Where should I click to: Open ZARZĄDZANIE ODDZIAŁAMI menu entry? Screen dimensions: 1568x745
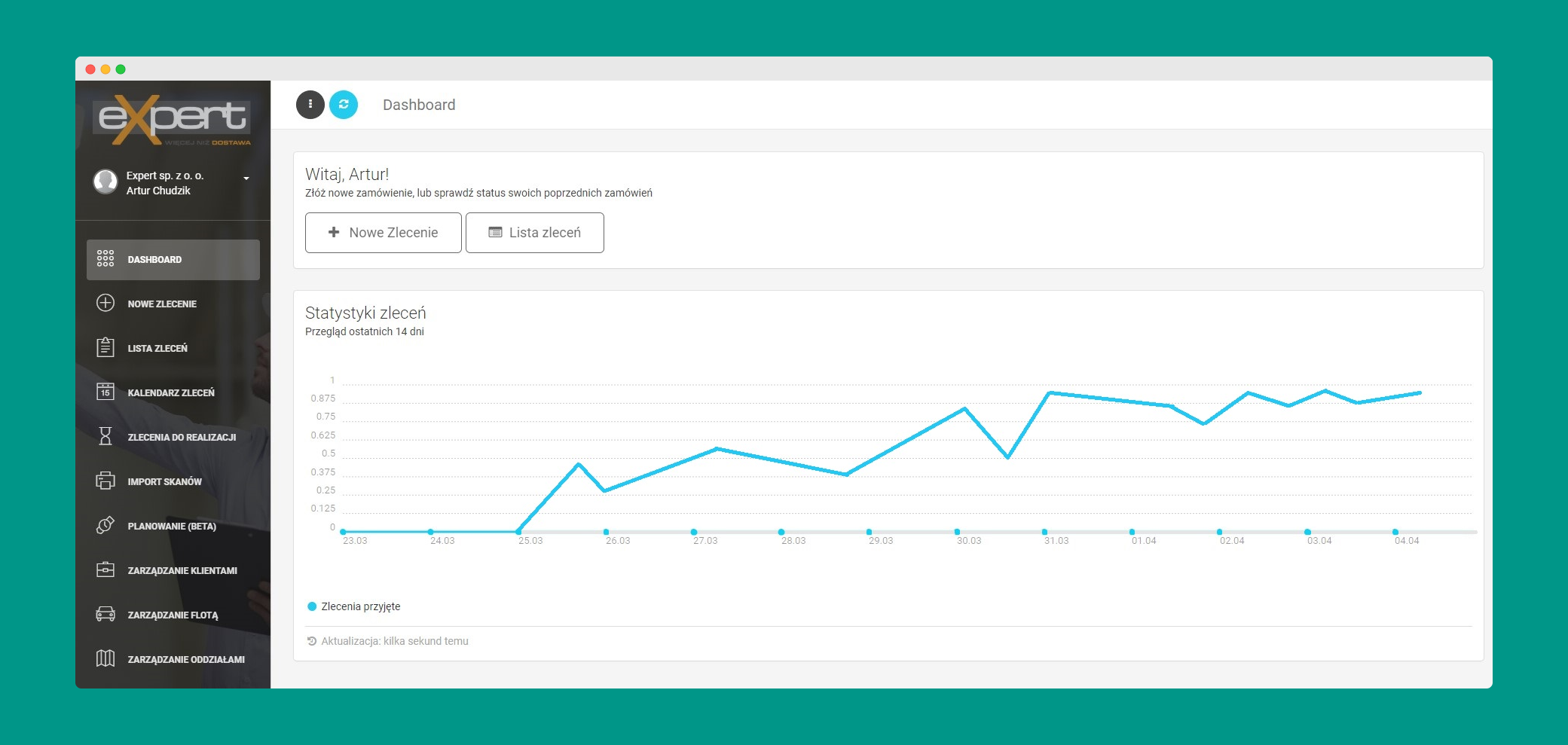pos(173,659)
